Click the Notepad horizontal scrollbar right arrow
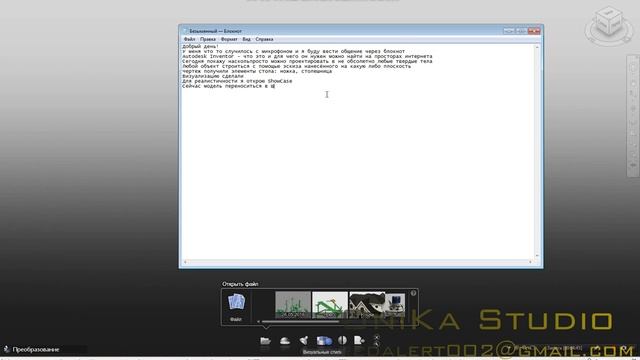 click(530, 262)
